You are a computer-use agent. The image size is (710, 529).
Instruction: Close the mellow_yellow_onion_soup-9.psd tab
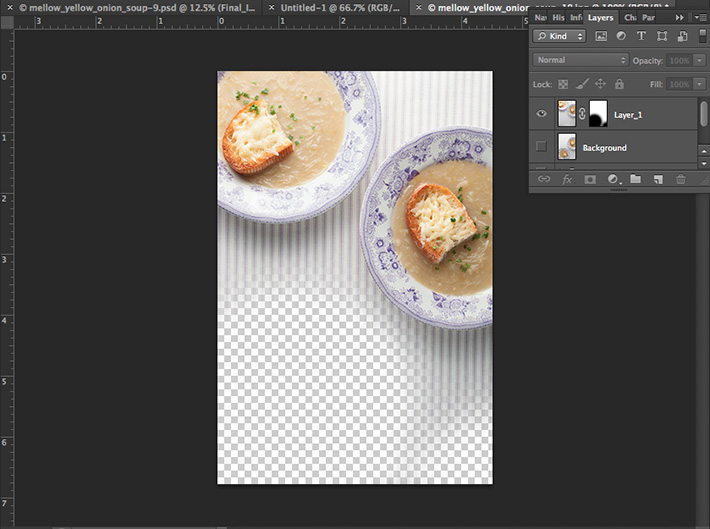pyautogui.click(x=10, y=7)
